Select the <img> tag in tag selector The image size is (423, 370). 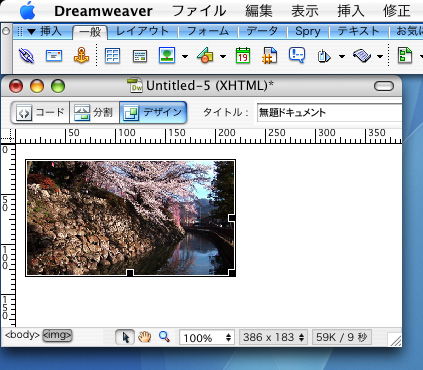[57, 335]
